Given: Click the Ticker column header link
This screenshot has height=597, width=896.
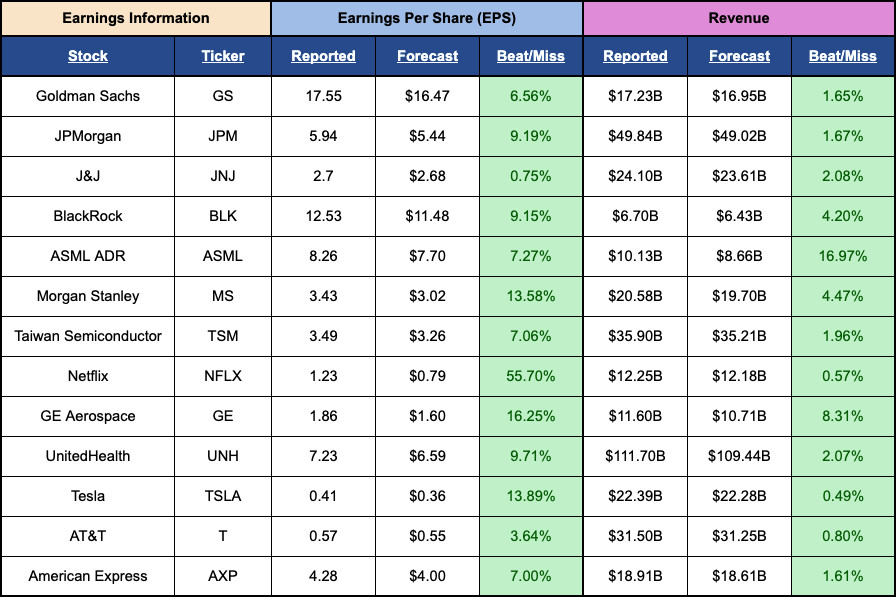Looking at the screenshot, I should coord(223,56).
